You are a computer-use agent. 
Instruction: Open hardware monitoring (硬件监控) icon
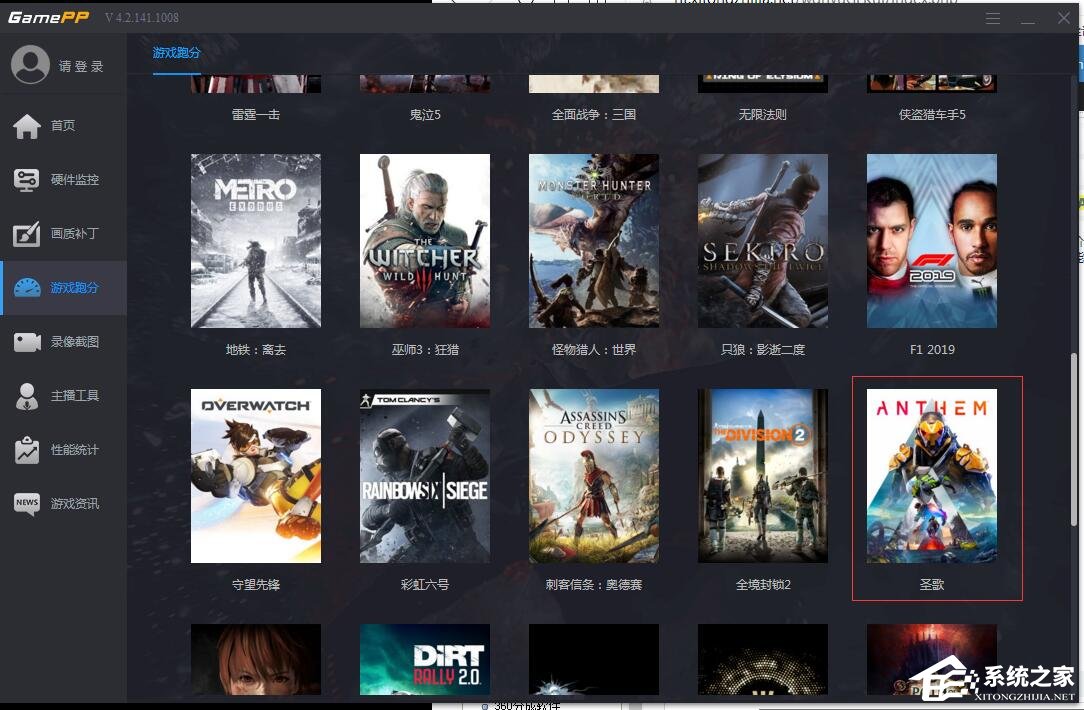(27, 180)
